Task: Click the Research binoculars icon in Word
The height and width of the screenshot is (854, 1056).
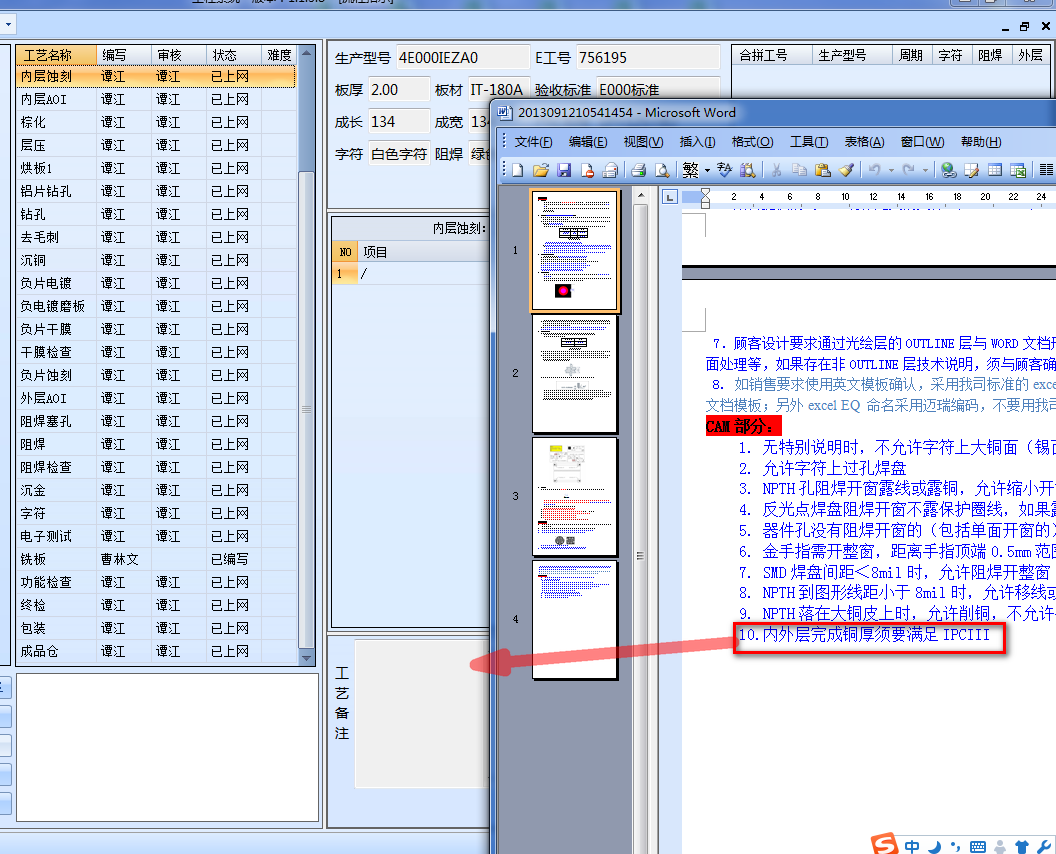Action: click(x=748, y=170)
